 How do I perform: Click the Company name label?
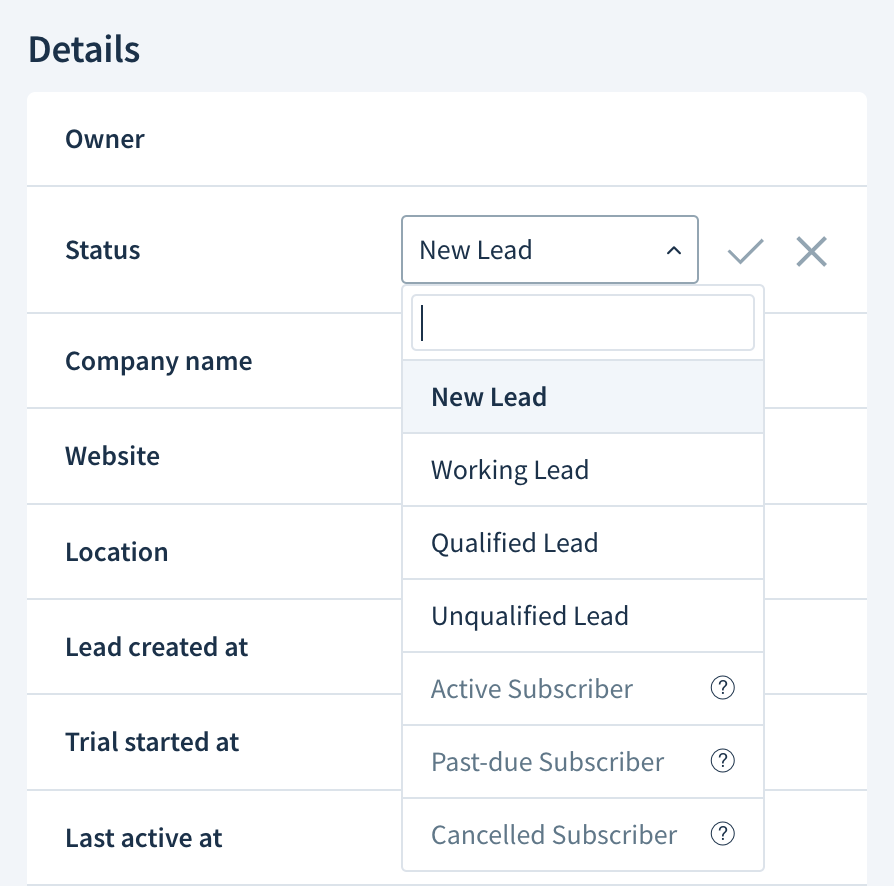pyautogui.click(x=159, y=361)
